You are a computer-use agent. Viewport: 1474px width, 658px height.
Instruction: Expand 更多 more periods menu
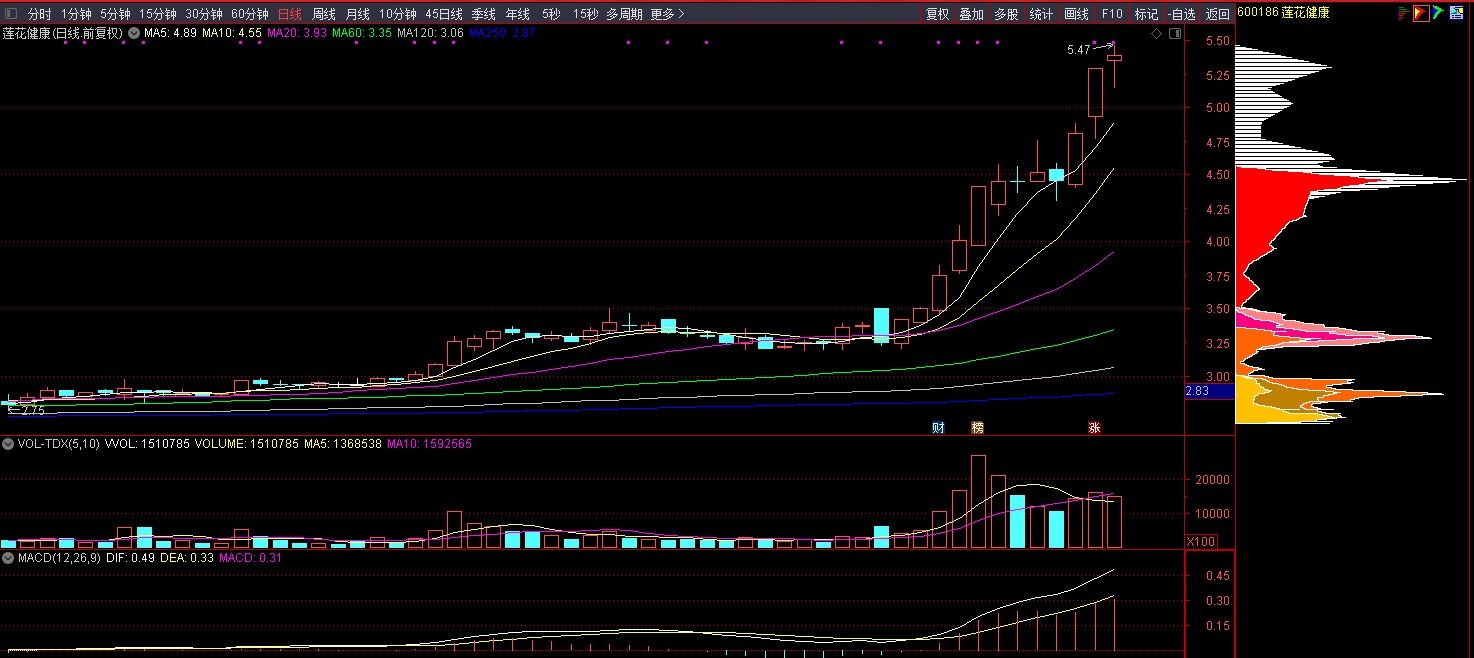pos(667,14)
